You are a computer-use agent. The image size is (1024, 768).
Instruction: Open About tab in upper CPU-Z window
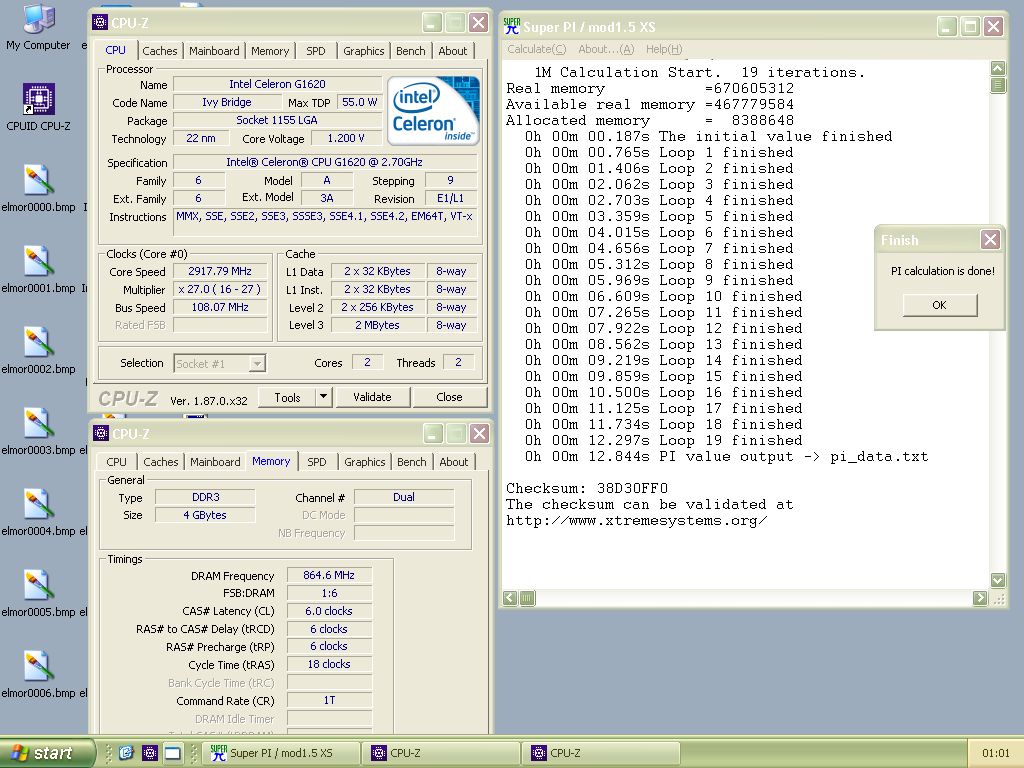click(453, 51)
